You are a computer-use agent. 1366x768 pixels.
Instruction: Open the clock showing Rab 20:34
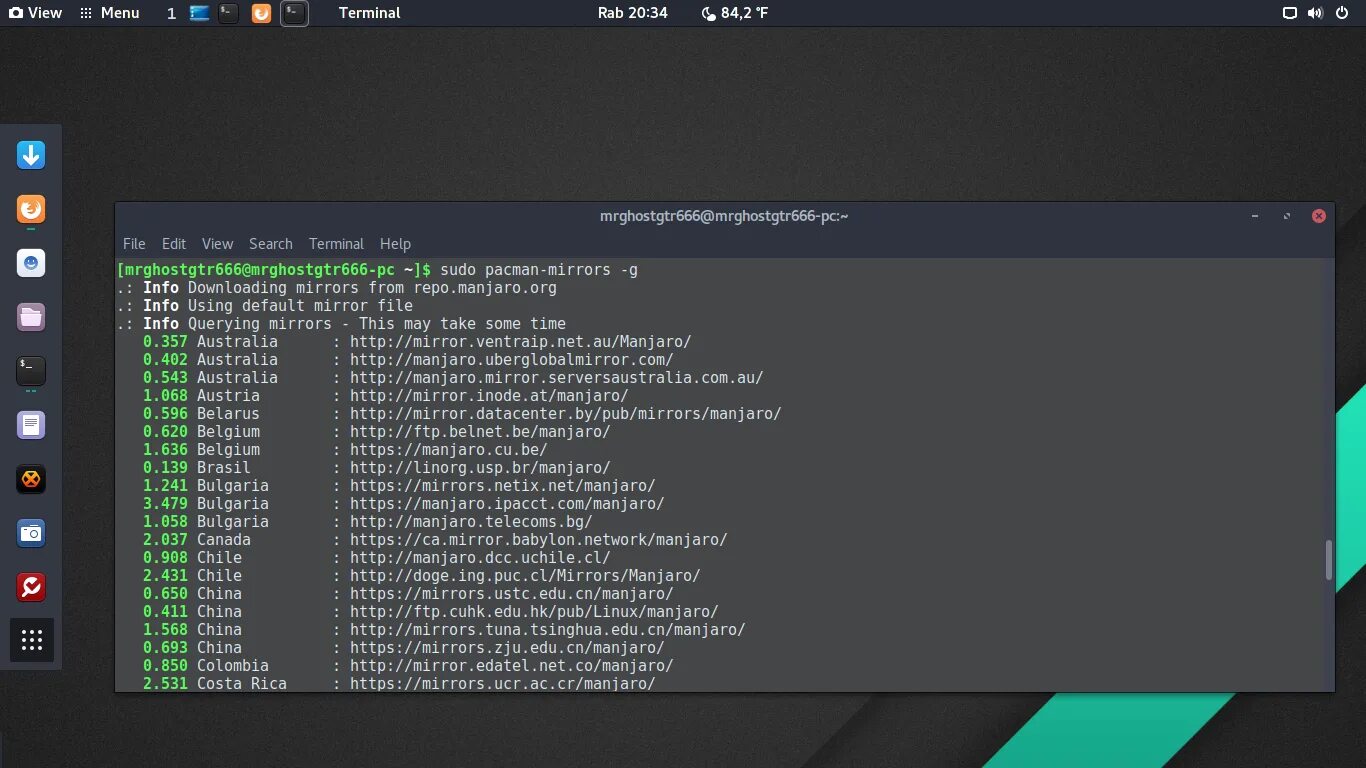point(632,13)
